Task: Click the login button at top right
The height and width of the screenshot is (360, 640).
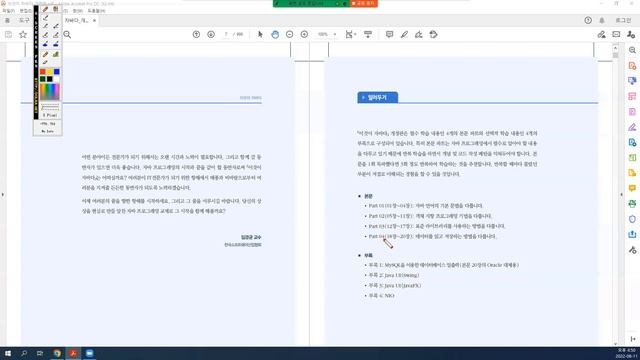Action: (623, 20)
